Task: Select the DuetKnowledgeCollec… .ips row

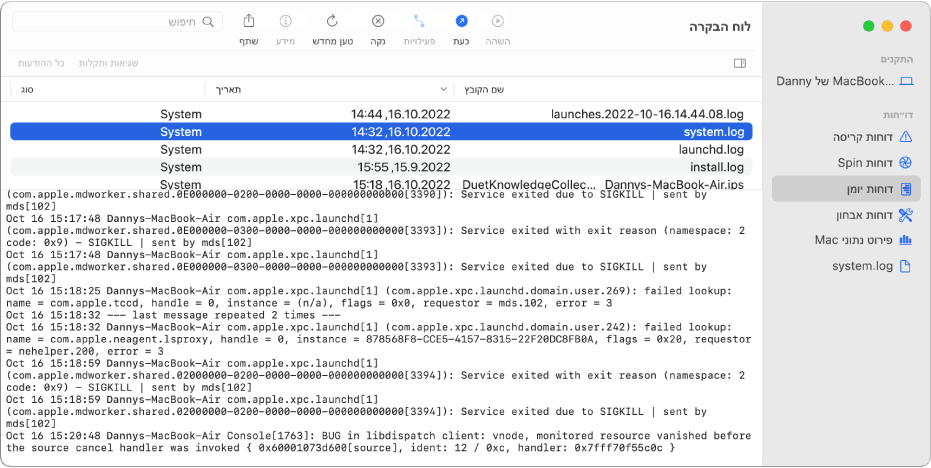Action: (x=381, y=184)
